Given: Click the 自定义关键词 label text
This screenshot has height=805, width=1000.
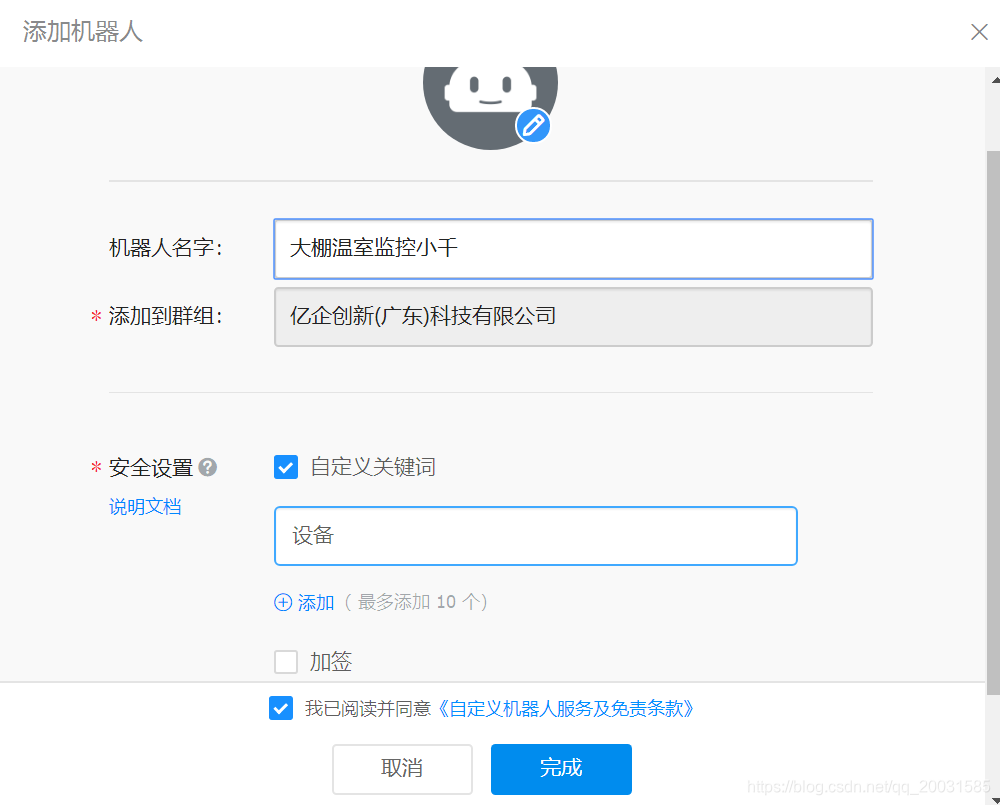Looking at the screenshot, I should [373, 467].
